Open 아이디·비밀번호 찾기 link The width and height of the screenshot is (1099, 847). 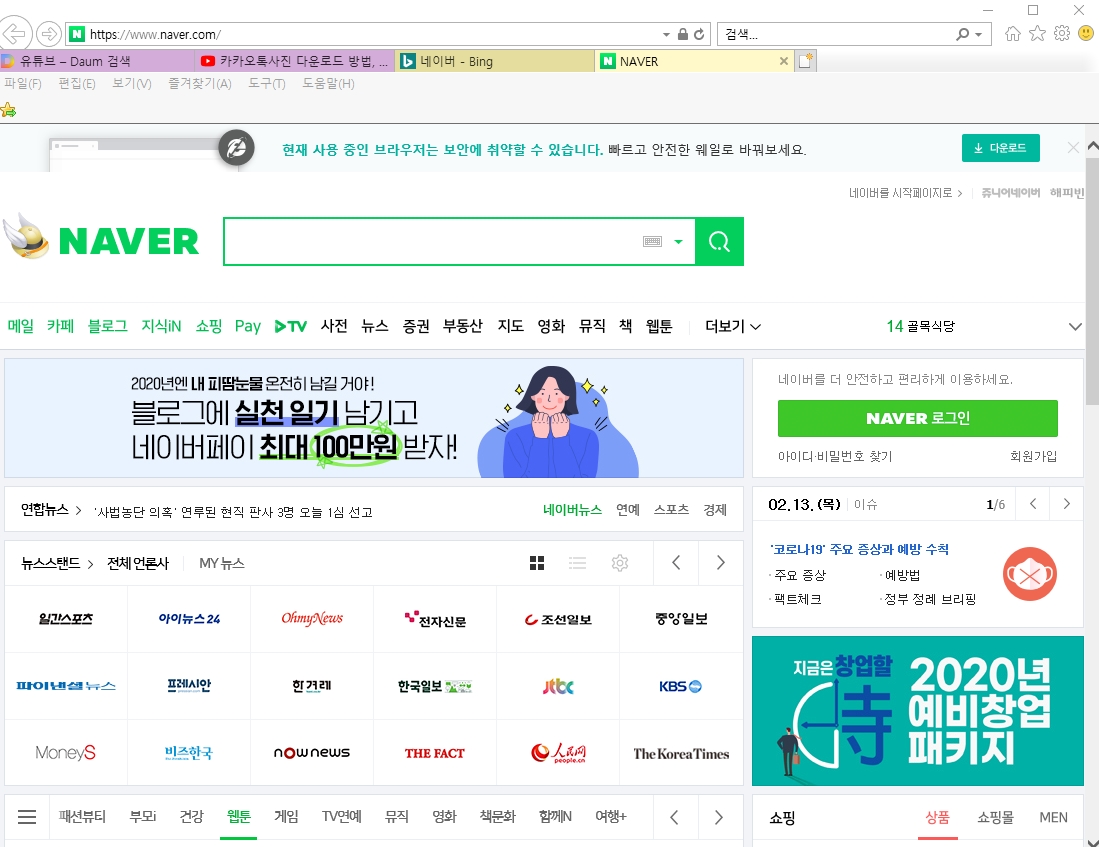(x=835, y=456)
